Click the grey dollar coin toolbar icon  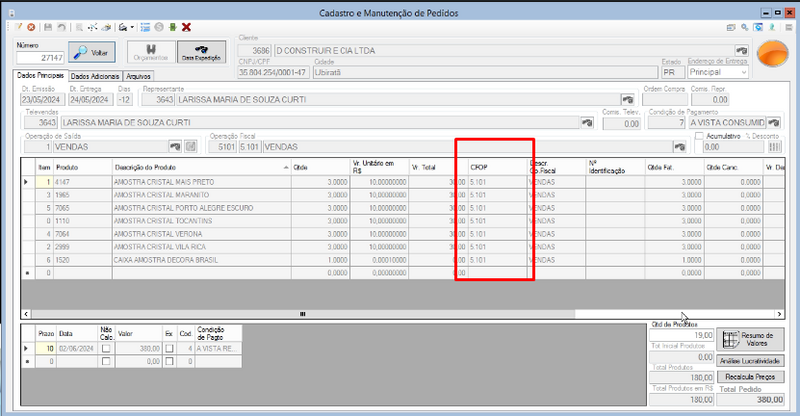pos(159,27)
